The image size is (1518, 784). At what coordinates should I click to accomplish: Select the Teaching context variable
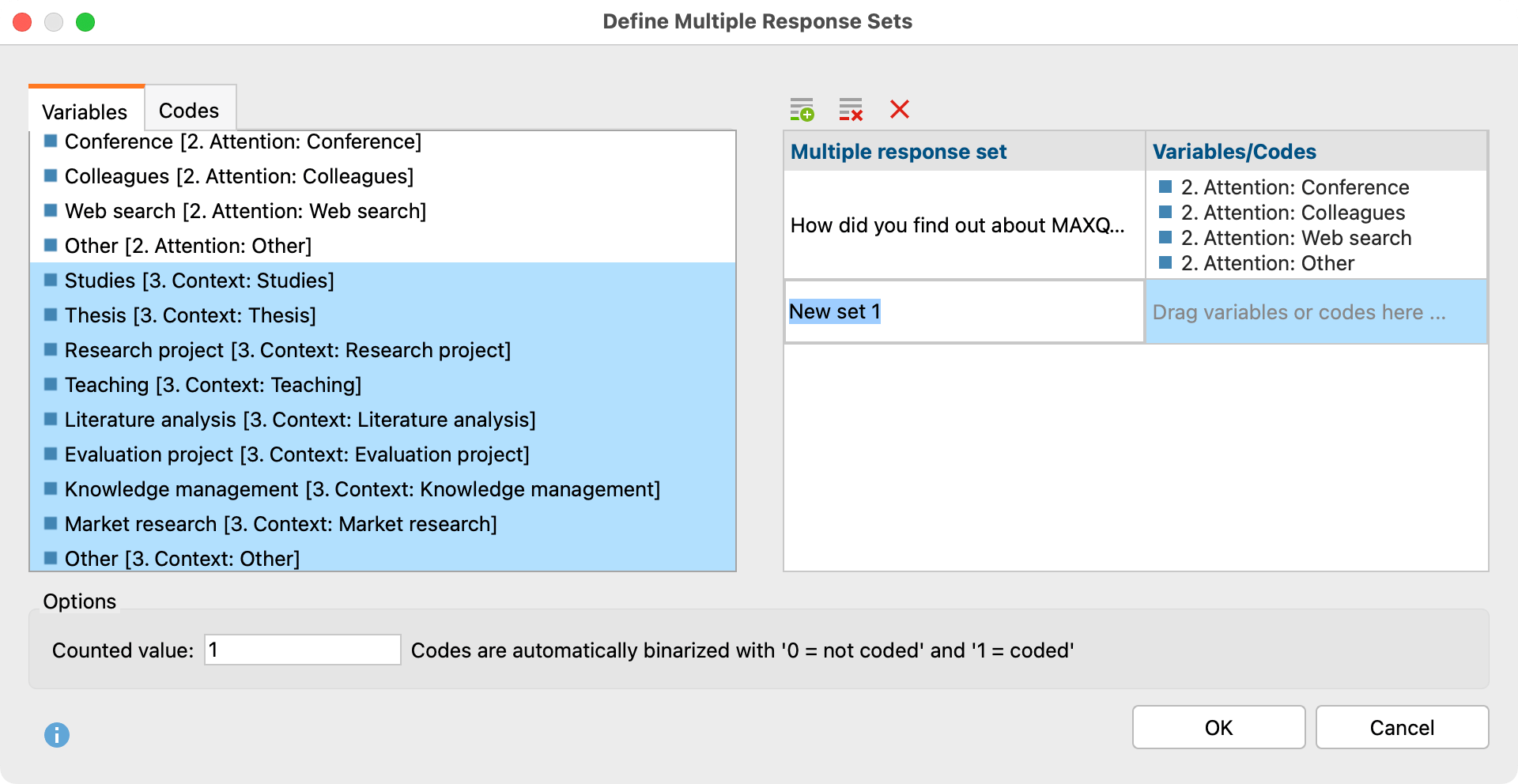(213, 385)
